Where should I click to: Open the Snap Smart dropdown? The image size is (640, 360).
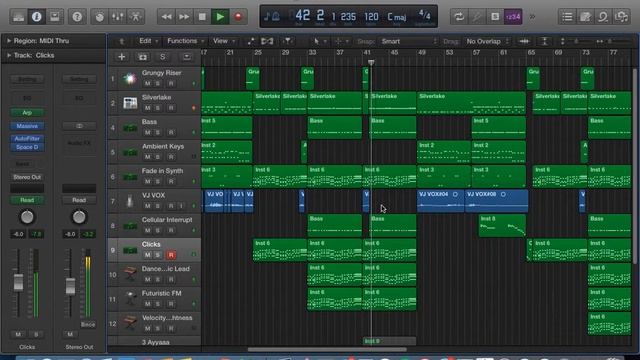click(x=409, y=41)
